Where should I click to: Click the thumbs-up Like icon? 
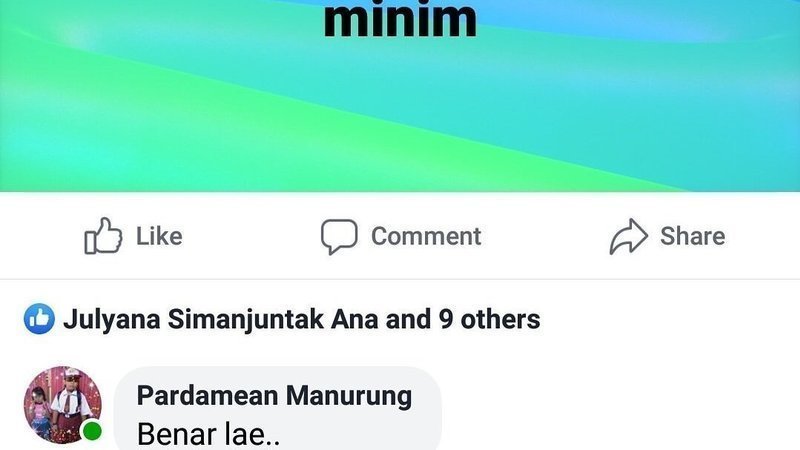click(103, 236)
